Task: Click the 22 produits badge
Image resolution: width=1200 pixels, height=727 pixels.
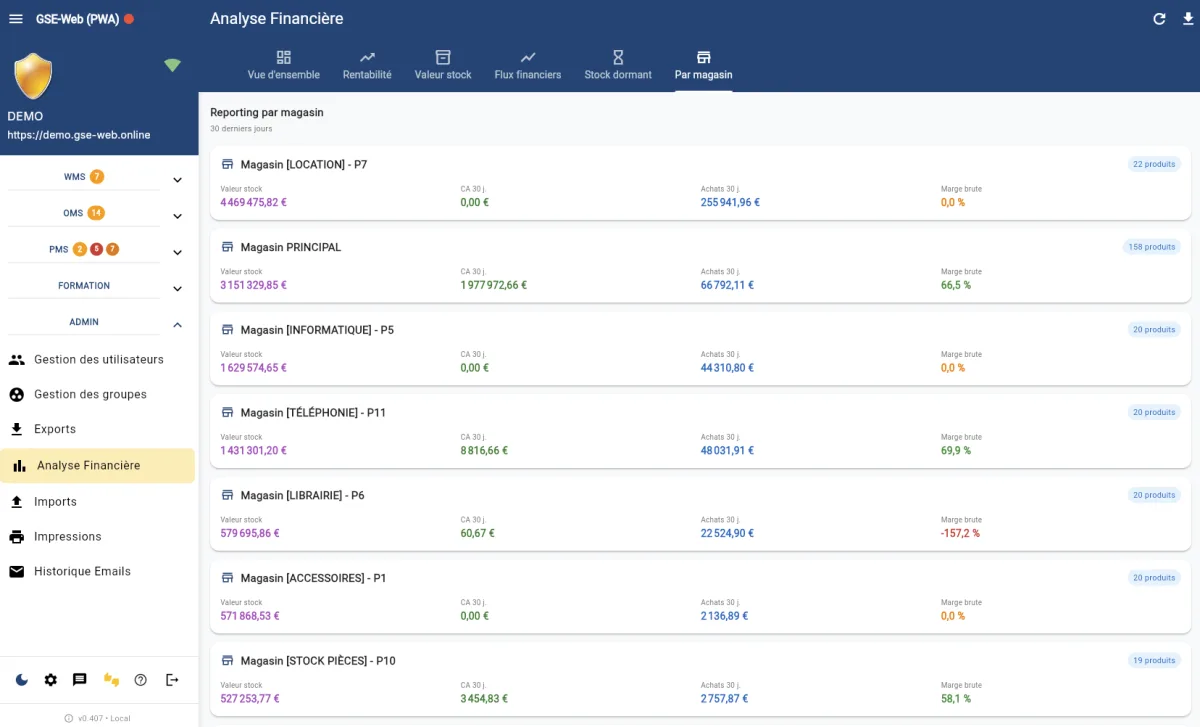Action: [1153, 164]
